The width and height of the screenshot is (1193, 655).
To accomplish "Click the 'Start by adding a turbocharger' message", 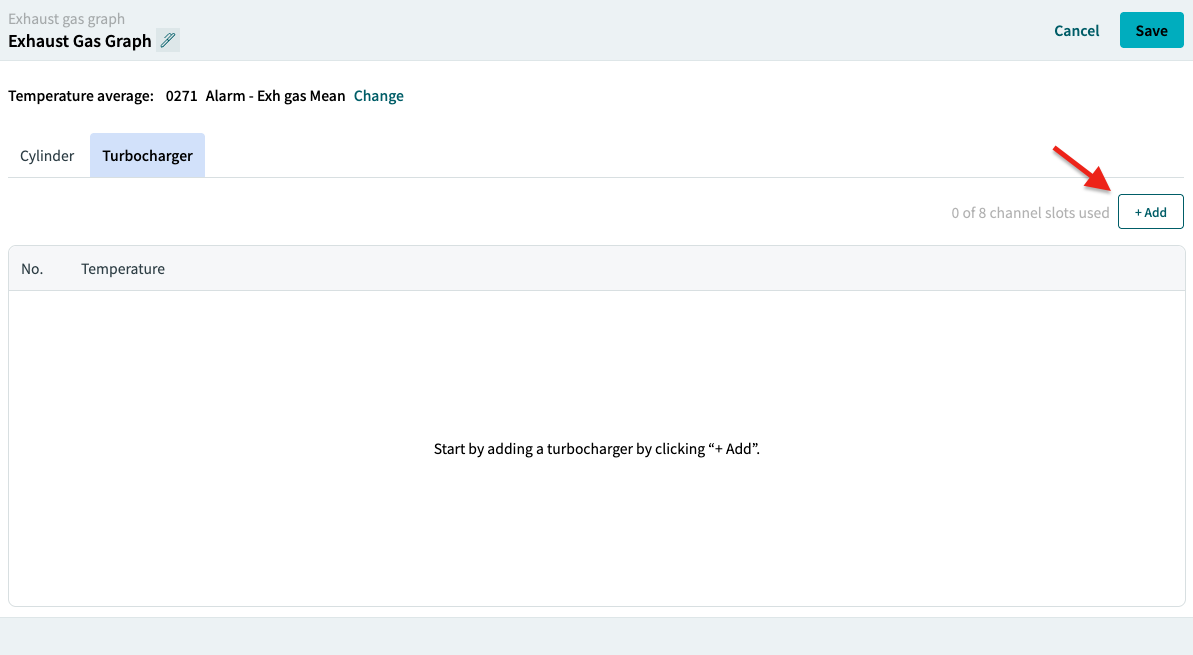I will [x=596, y=449].
